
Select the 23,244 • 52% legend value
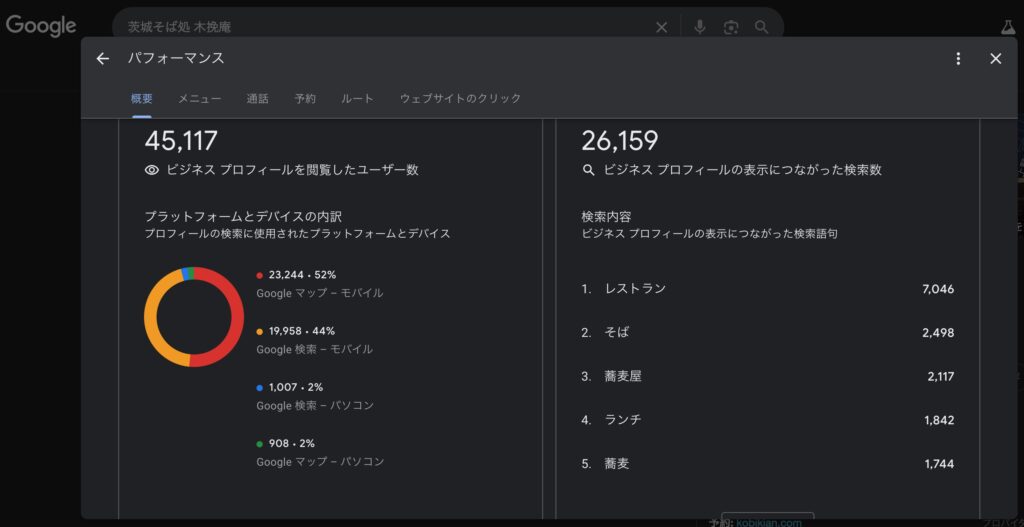pos(302,275)
